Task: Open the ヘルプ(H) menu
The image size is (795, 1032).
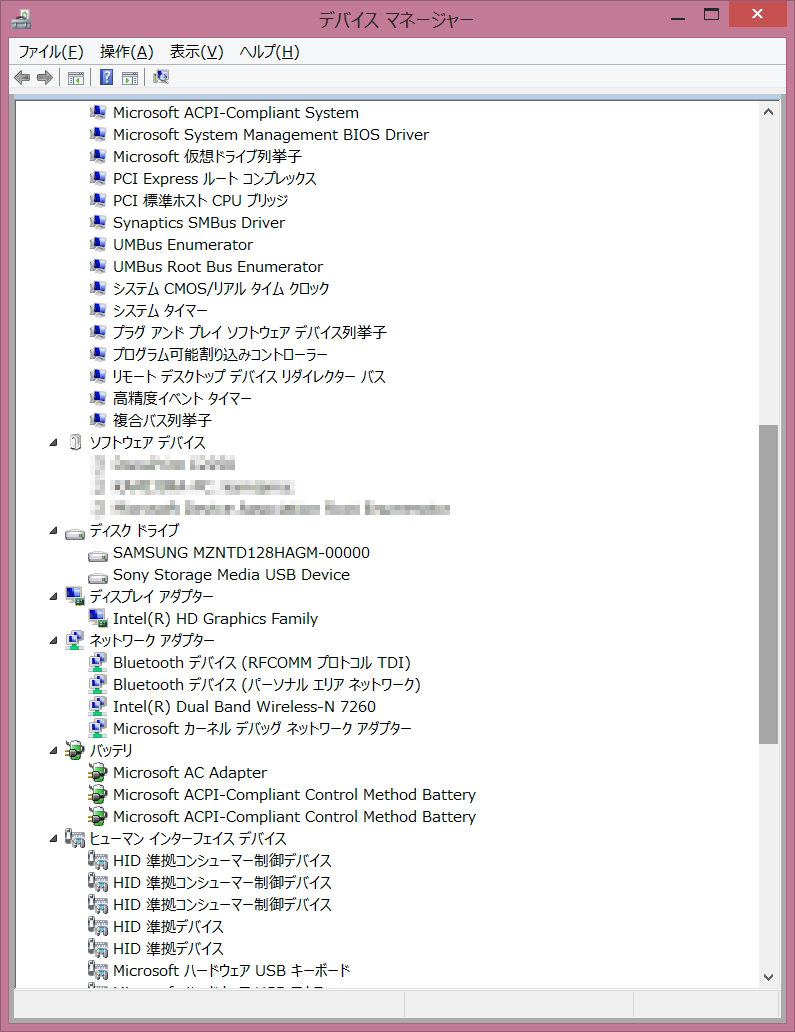Action: (269, 52)
